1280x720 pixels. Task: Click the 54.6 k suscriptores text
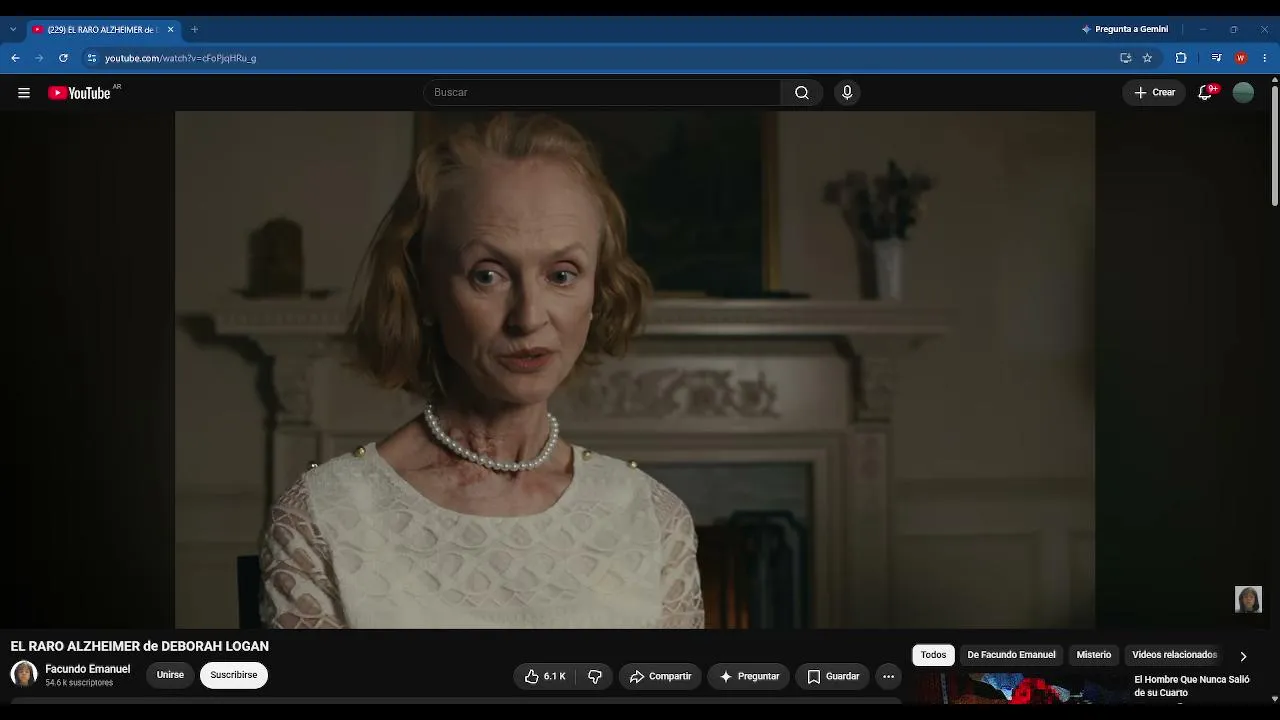coord(79,683)
